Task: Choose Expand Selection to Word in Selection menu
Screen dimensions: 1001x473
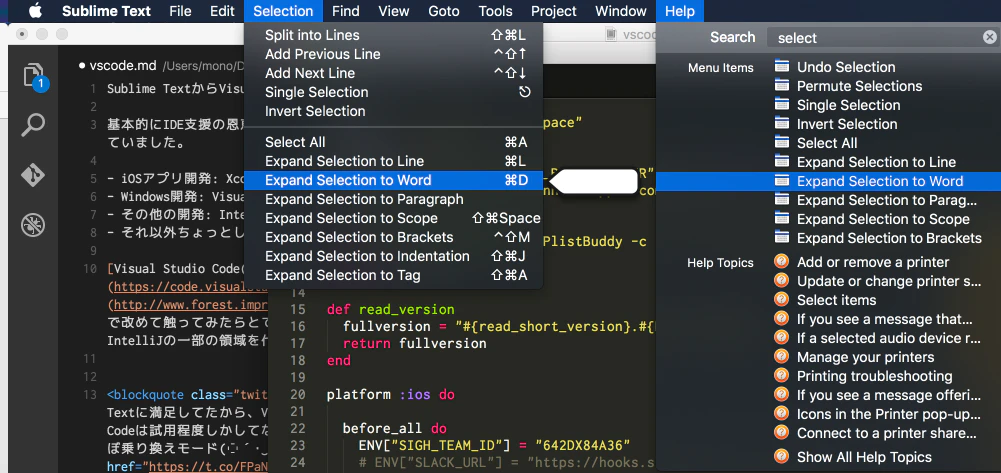Action: (x=393, y=180)
